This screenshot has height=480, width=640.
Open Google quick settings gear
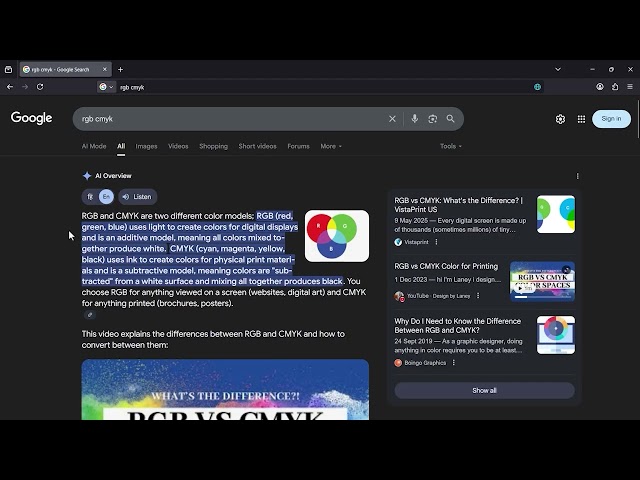tap(560, 119)
